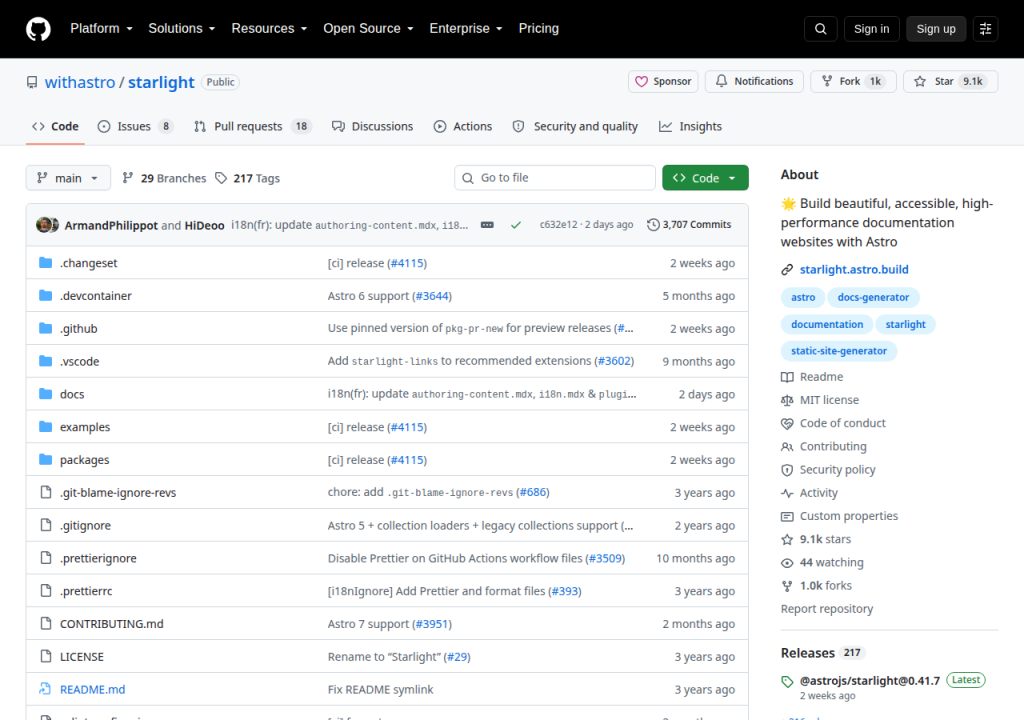Screen dimensions: 1024x720
Task: Click the Sponsor button
Action: pos(663,81)
